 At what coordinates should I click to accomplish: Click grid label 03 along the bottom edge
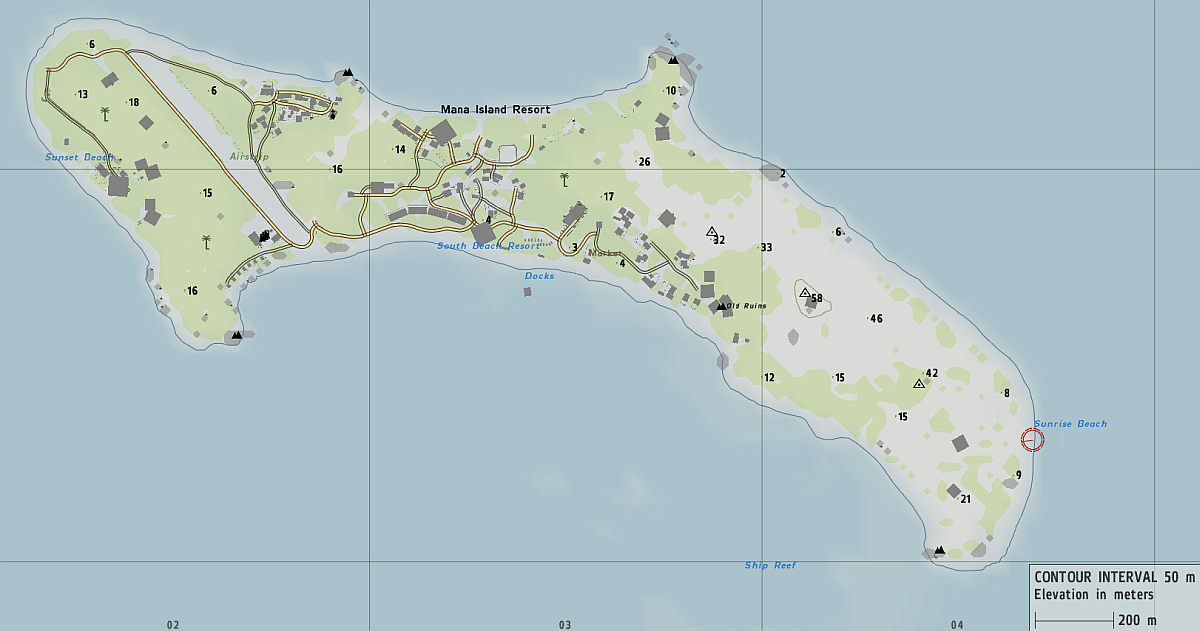click(565, 625)
